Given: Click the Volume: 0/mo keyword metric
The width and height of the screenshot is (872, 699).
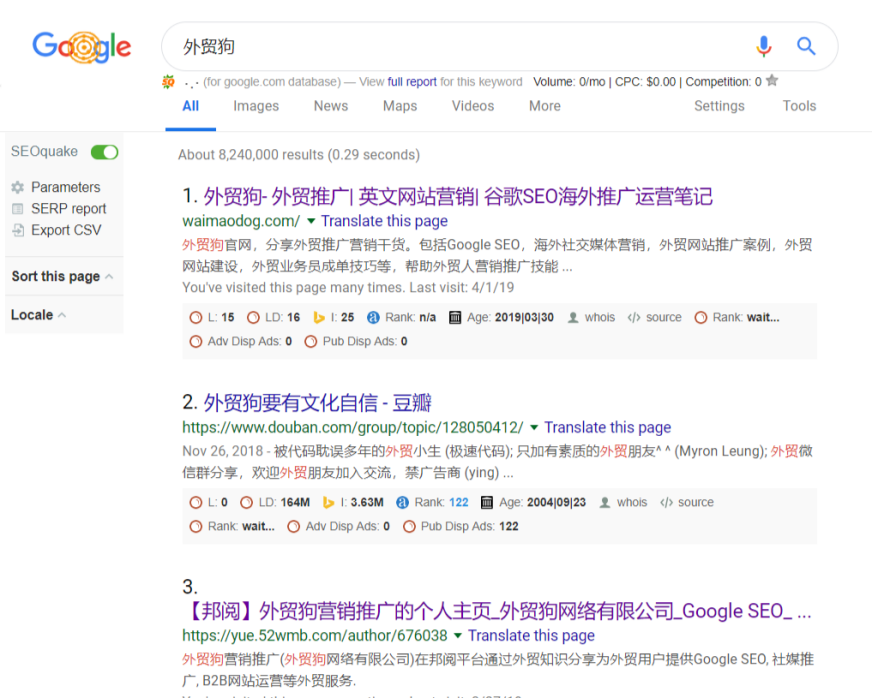Looking at the screenshot, I should click(569, 82).
